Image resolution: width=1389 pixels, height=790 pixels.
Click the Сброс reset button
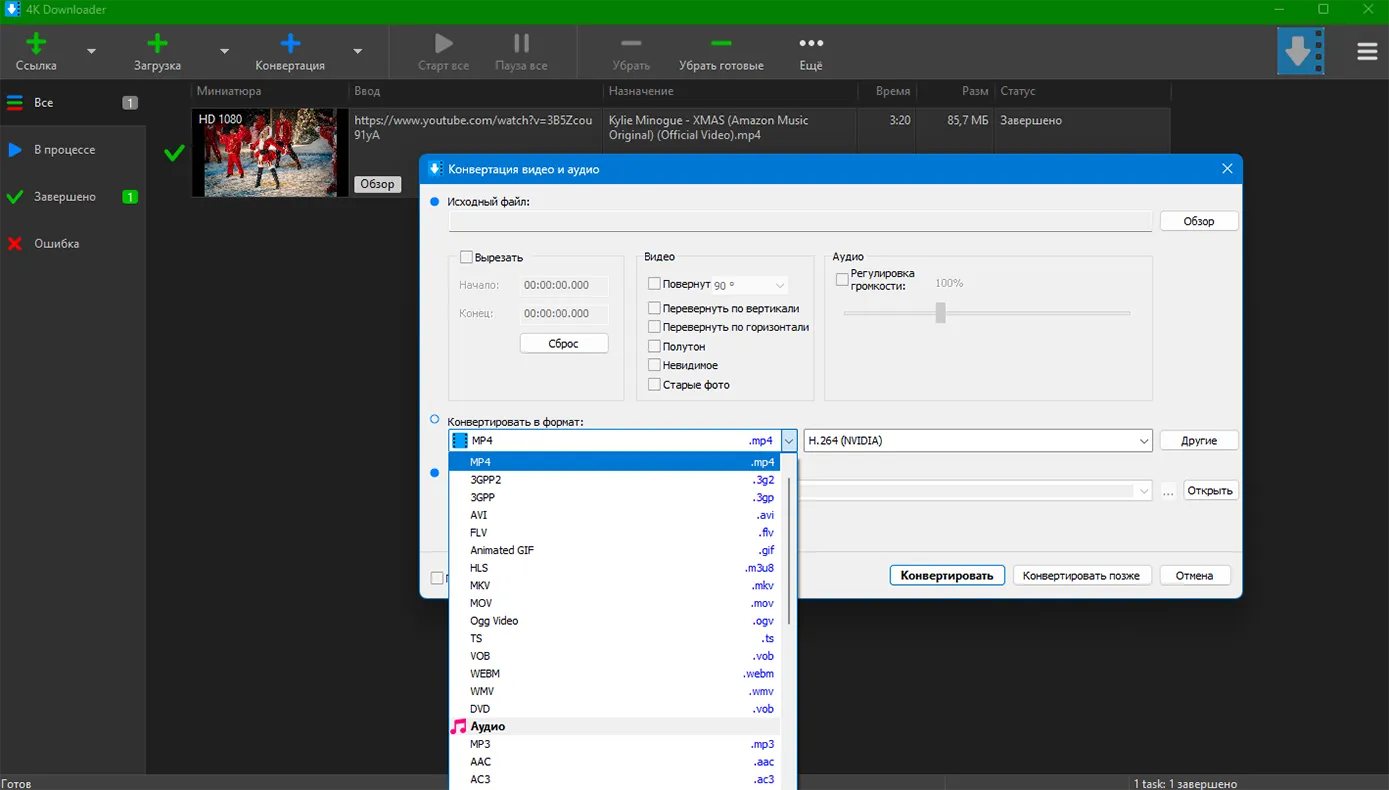click(563, 343)
